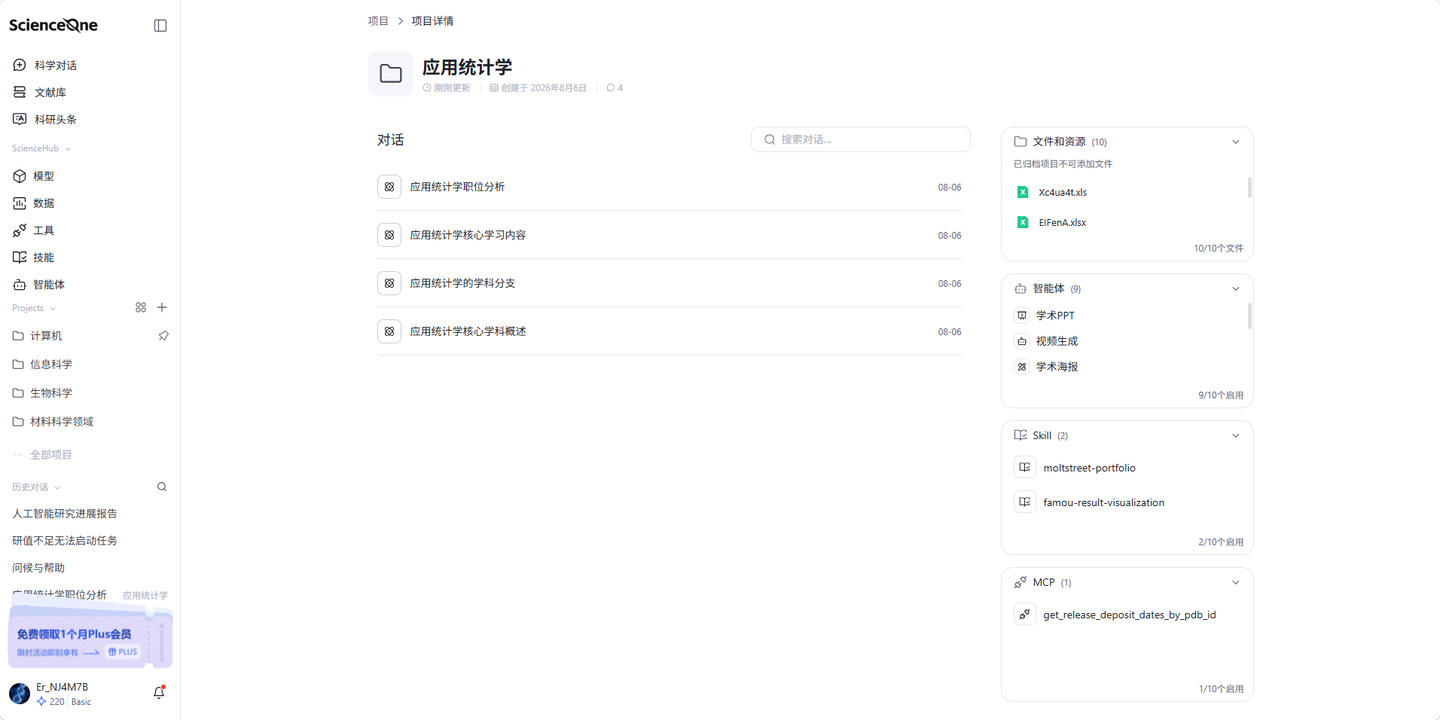This screenshot has height=720, width=1440.
Task: Collapse the ScienceHub section
Action: 68,149
